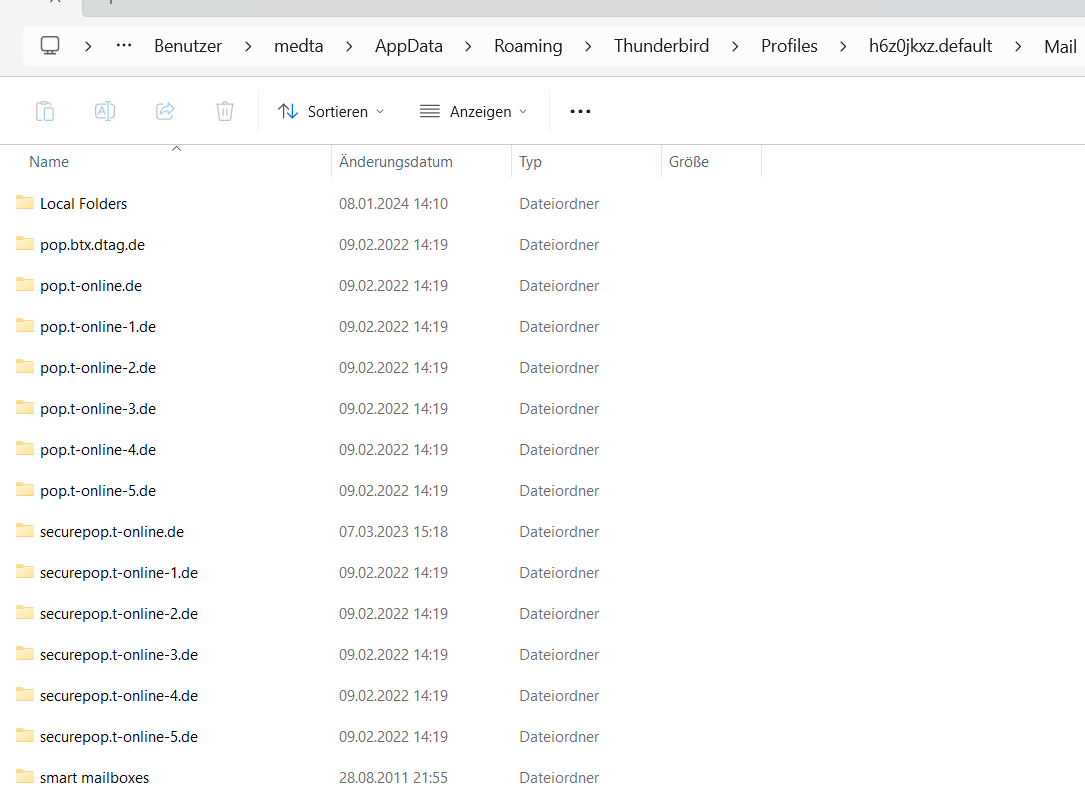Select the smart mailboxes folder icon
This screenshot has height=796, width=1085.
(25, 777)
